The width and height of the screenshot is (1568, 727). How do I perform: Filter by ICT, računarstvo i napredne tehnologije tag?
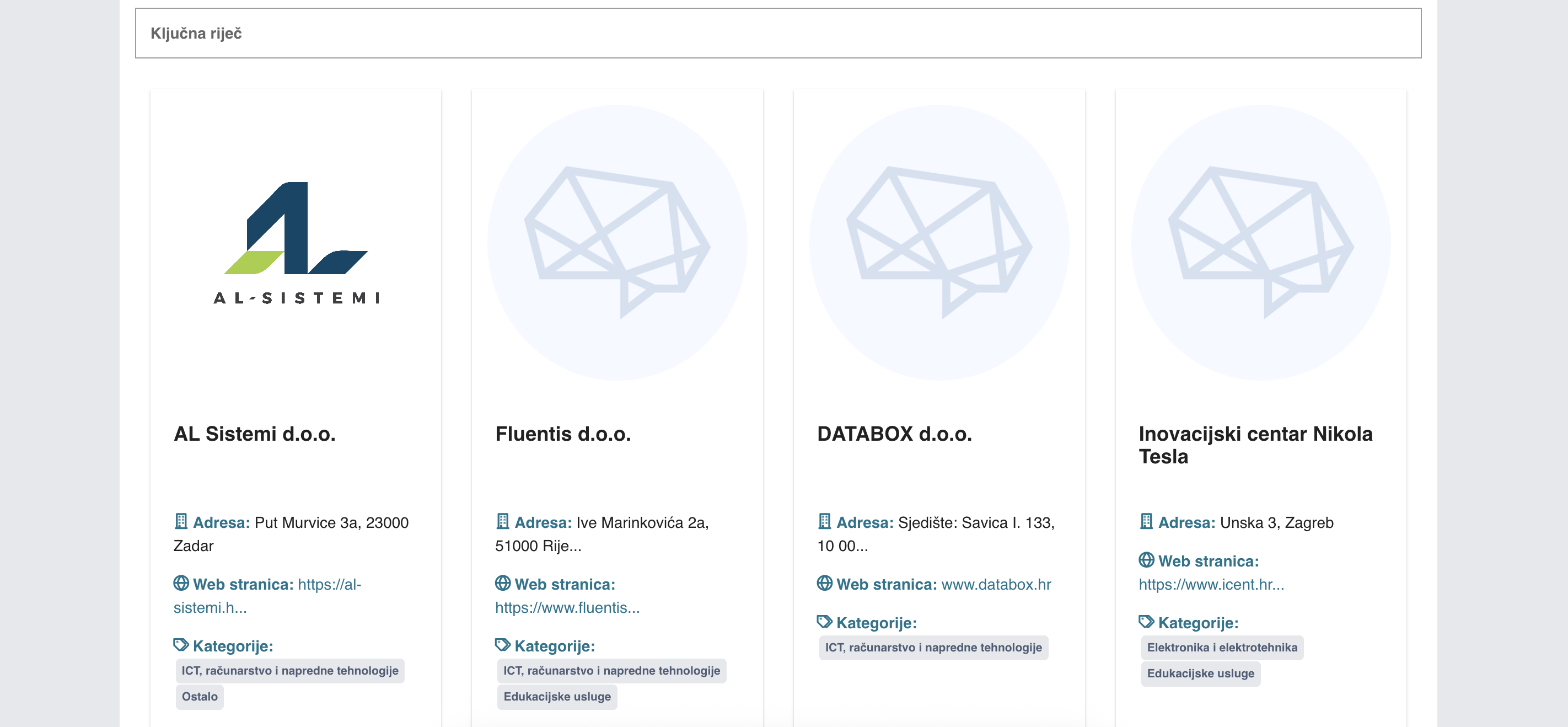(x=291, y=670)
